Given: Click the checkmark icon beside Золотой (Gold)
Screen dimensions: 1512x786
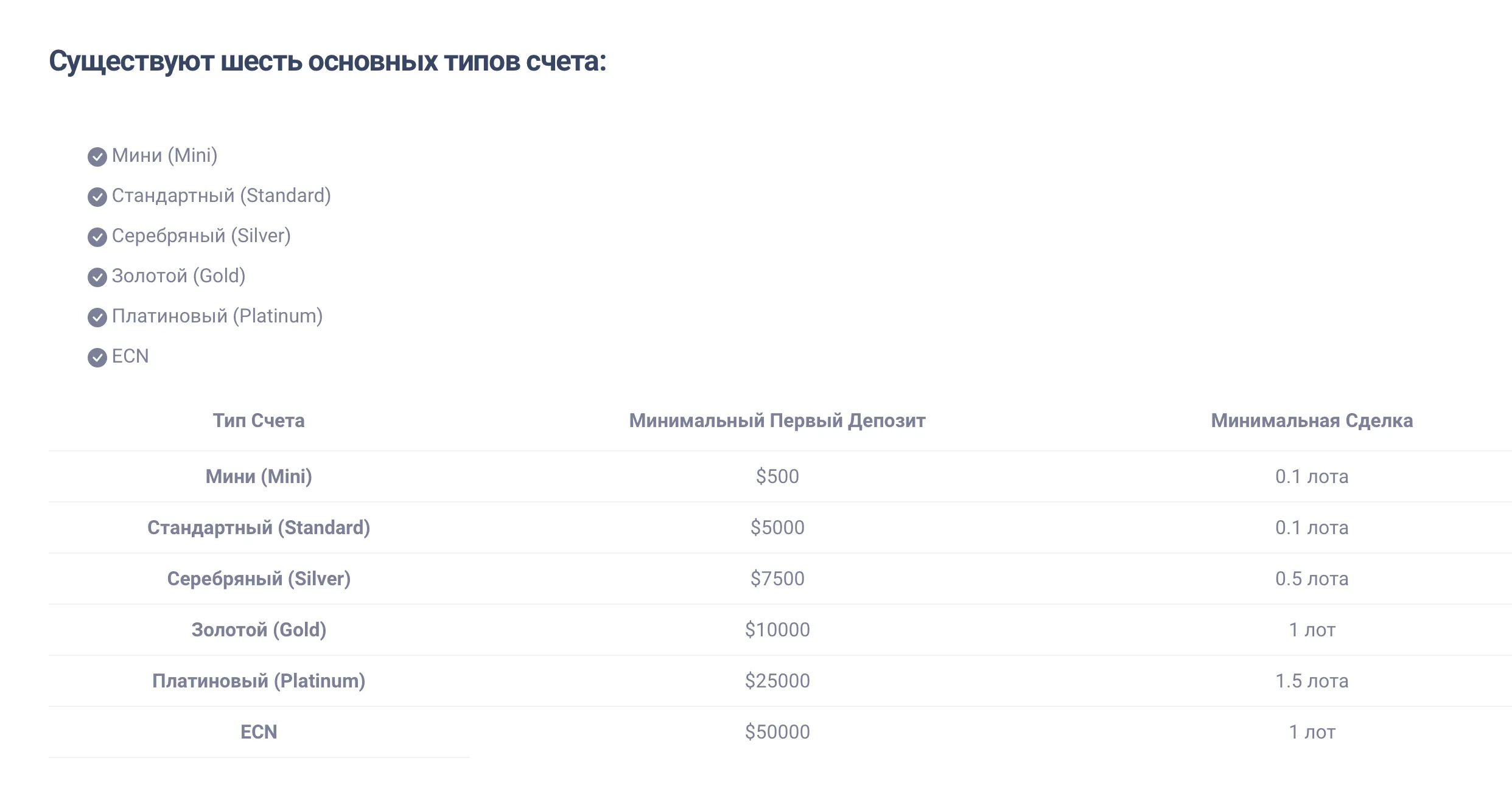Looking at the screenshot, I should (x=97, y=277).
